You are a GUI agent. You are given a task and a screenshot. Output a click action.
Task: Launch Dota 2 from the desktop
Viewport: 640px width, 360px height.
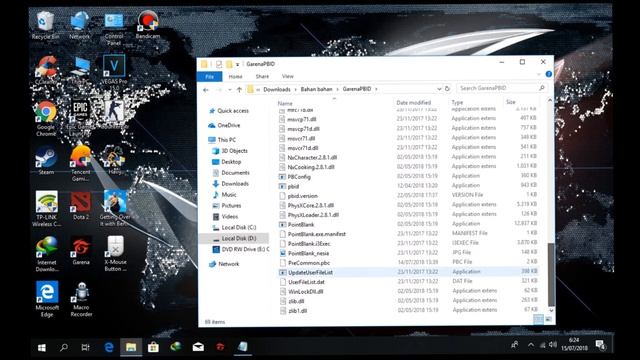[x=80, y=206]
